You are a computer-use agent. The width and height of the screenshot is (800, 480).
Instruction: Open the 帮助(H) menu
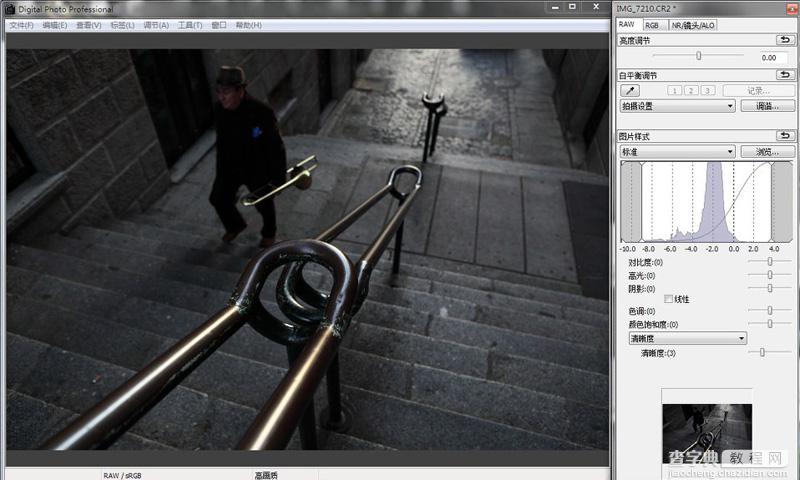tap(248, 25)
